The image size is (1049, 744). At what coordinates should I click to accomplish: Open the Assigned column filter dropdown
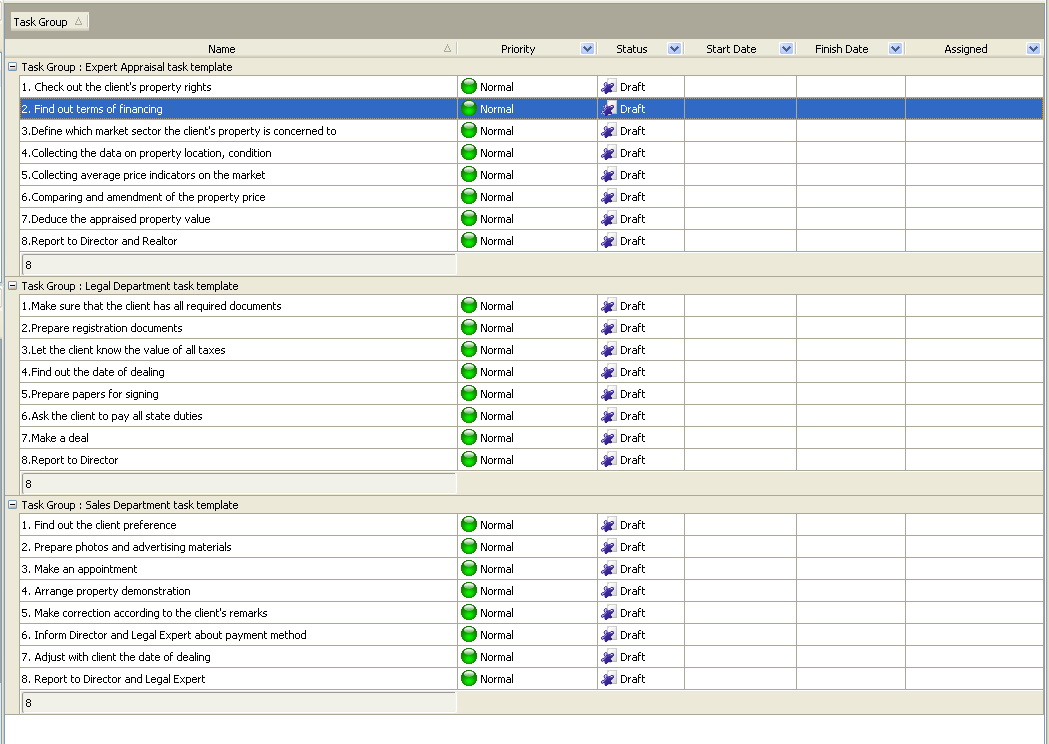pyautogui.click(x=1033, y=49)
